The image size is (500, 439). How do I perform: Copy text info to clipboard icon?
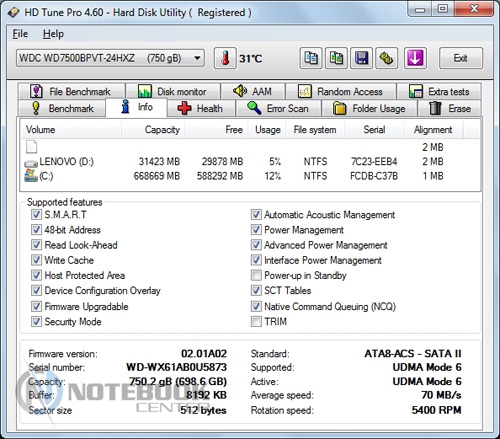point(311,58)
